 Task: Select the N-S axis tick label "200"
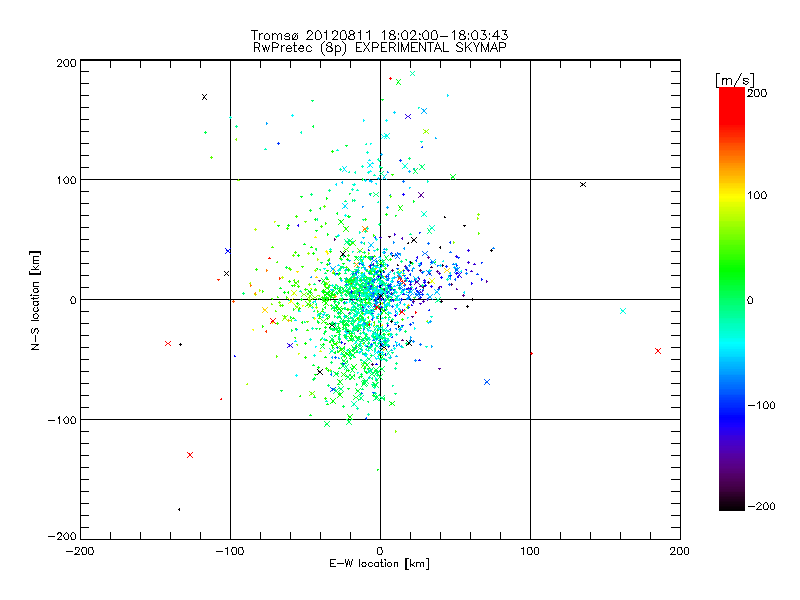(x=66, y=63)
